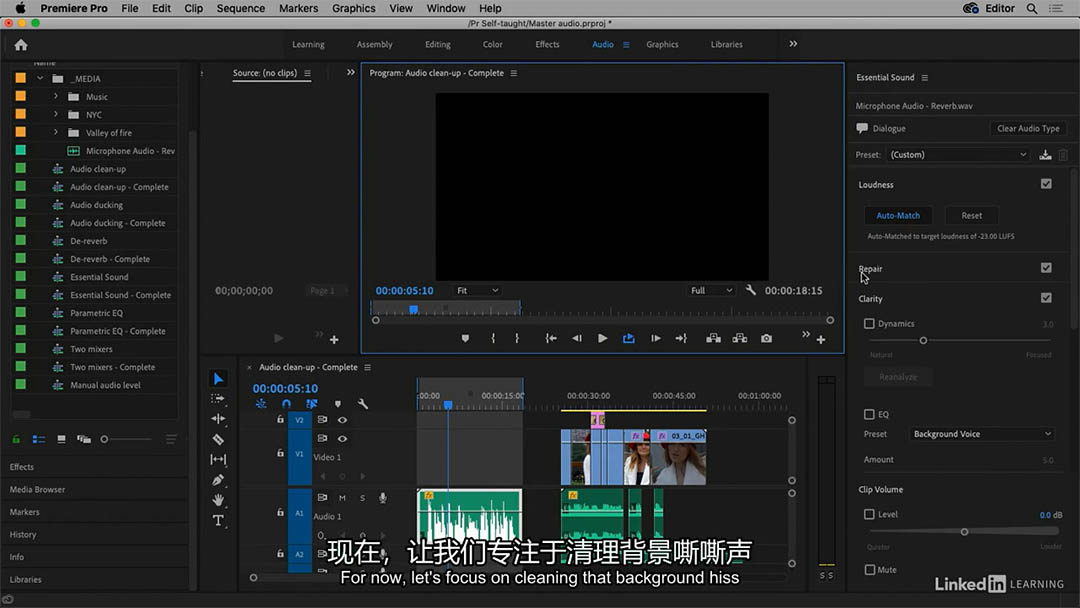Step forward one frame

coord(656,338)
